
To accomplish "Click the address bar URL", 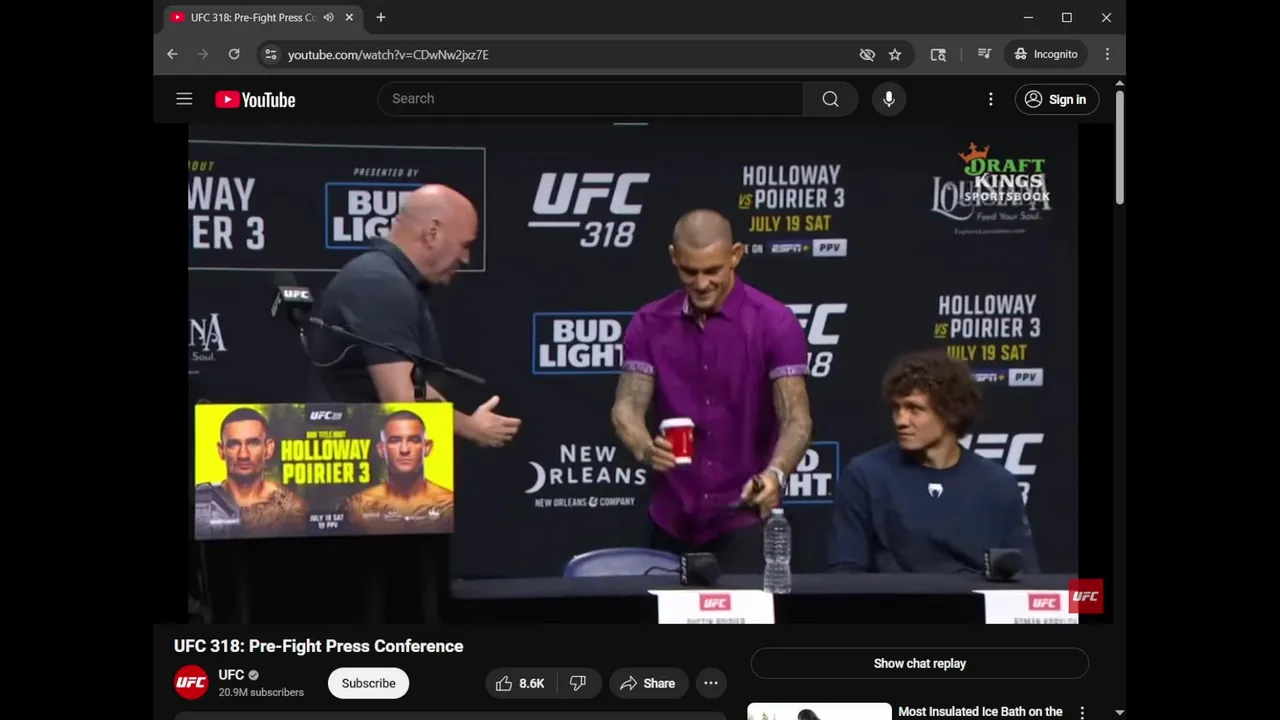I will (388, 55).
